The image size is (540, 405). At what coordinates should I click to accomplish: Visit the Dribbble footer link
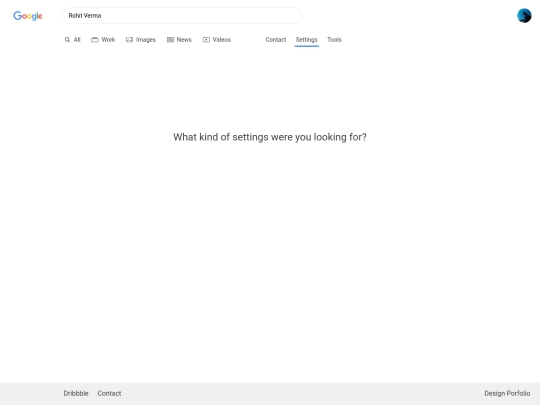tap(76, 393)
